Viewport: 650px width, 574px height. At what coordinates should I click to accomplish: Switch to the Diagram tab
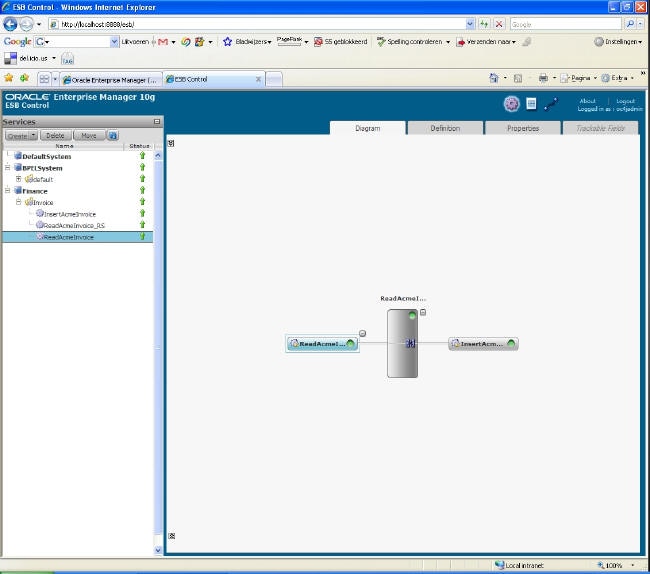(367, 128)
